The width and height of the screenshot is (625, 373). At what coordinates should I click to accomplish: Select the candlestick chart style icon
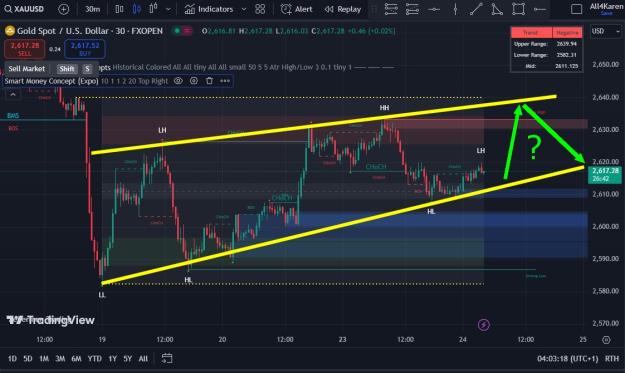coord(136,9)
